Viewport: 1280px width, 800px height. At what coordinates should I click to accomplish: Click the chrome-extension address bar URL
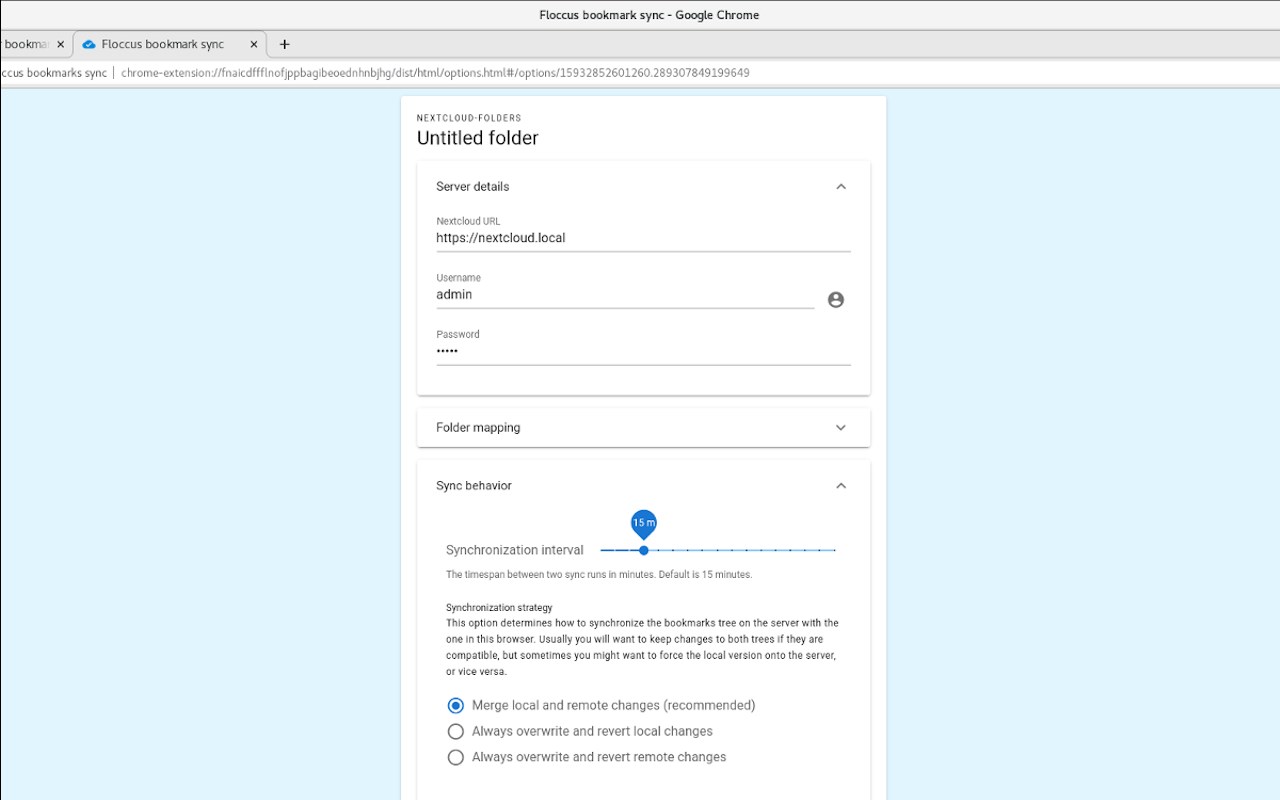pos(435,73)
